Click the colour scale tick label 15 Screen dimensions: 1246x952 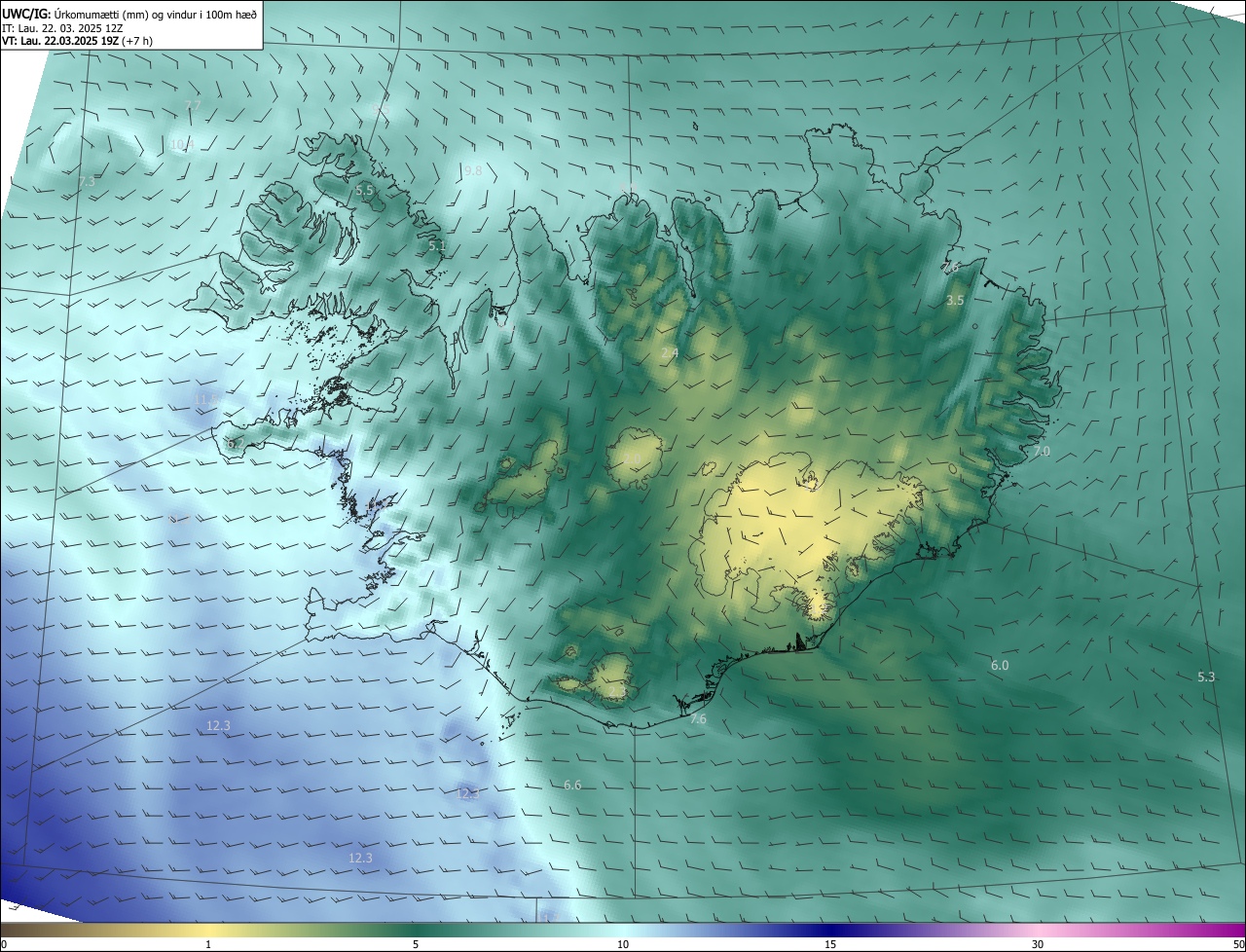tap(830, 944)
